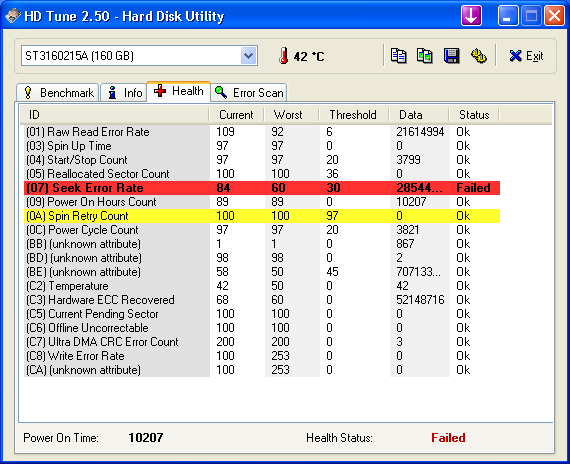Click the copy text to clipboard icon
The height and width of the screenshot is (464, 570).
pos(398,56)
